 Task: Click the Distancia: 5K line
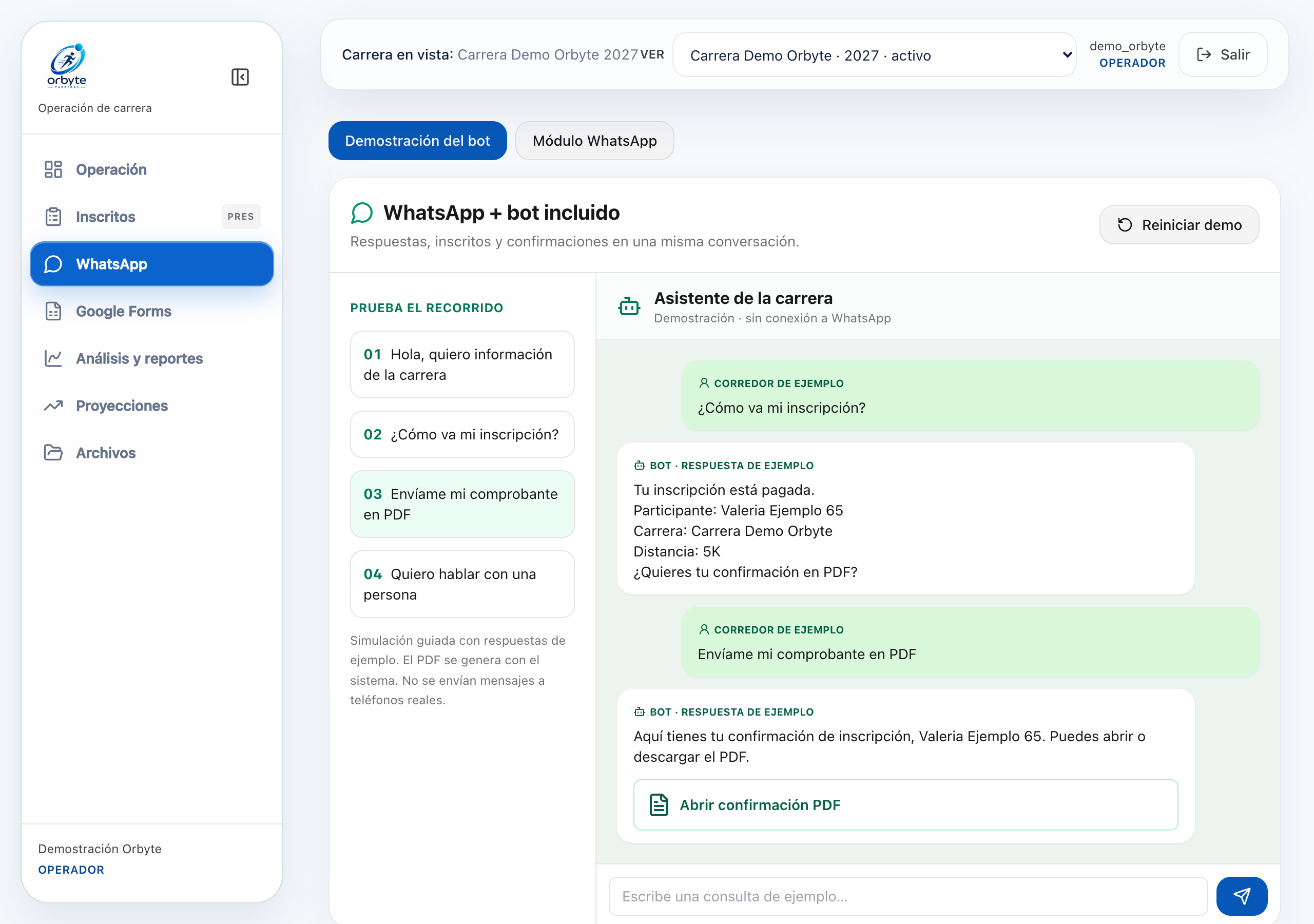[x=677, y=551]
